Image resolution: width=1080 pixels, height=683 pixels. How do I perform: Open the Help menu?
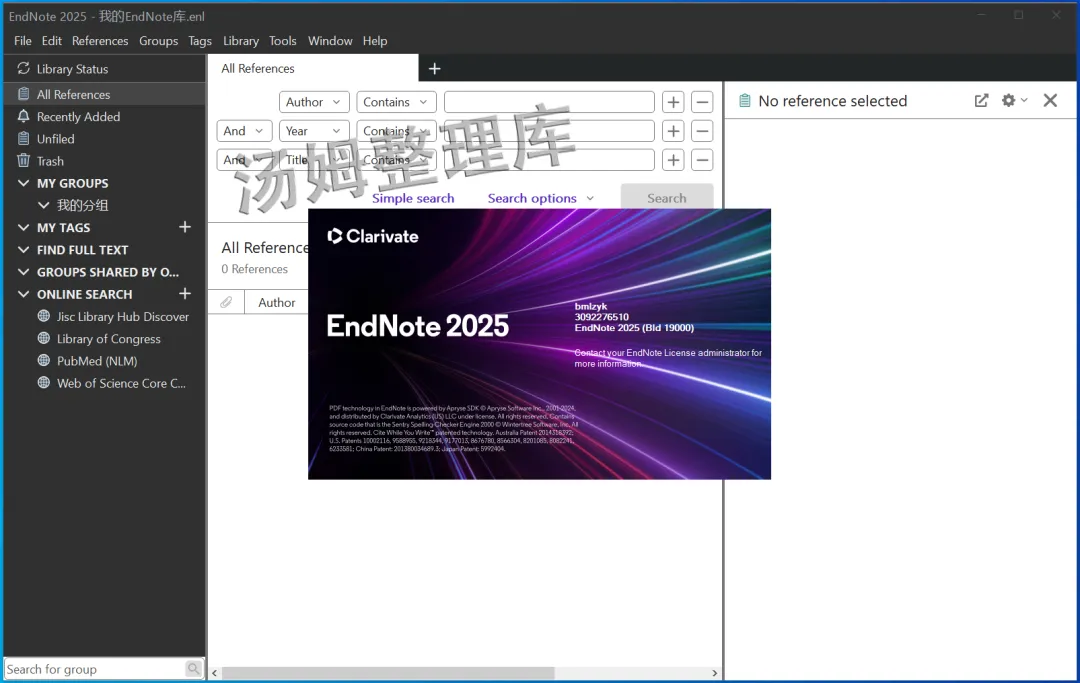pyautogui.click(x=375, y=41)
